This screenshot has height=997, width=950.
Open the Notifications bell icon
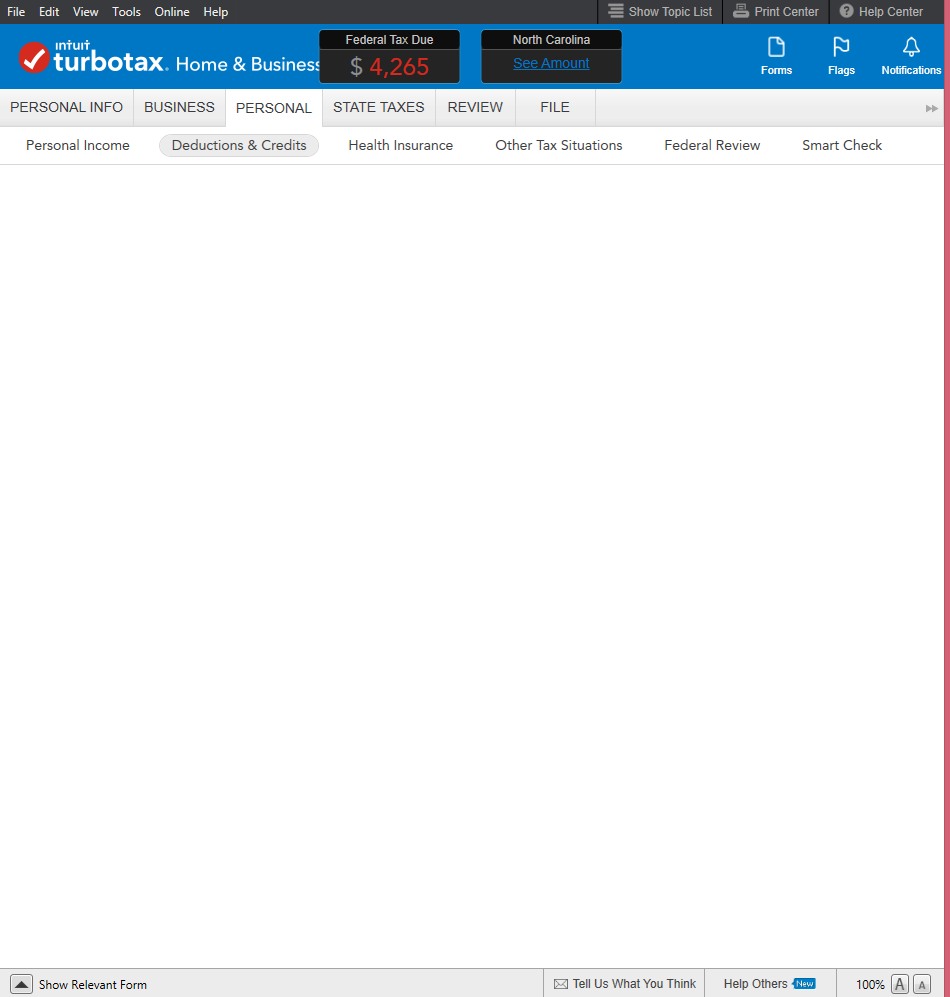click(x=911, y=48)
